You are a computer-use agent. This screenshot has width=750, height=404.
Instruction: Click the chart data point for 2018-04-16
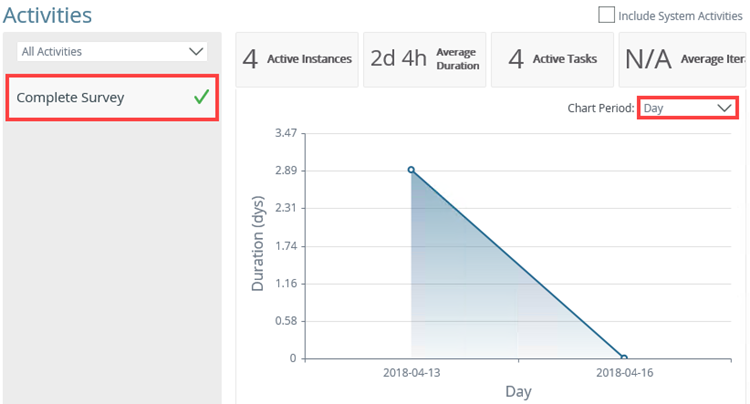[623, 358]
